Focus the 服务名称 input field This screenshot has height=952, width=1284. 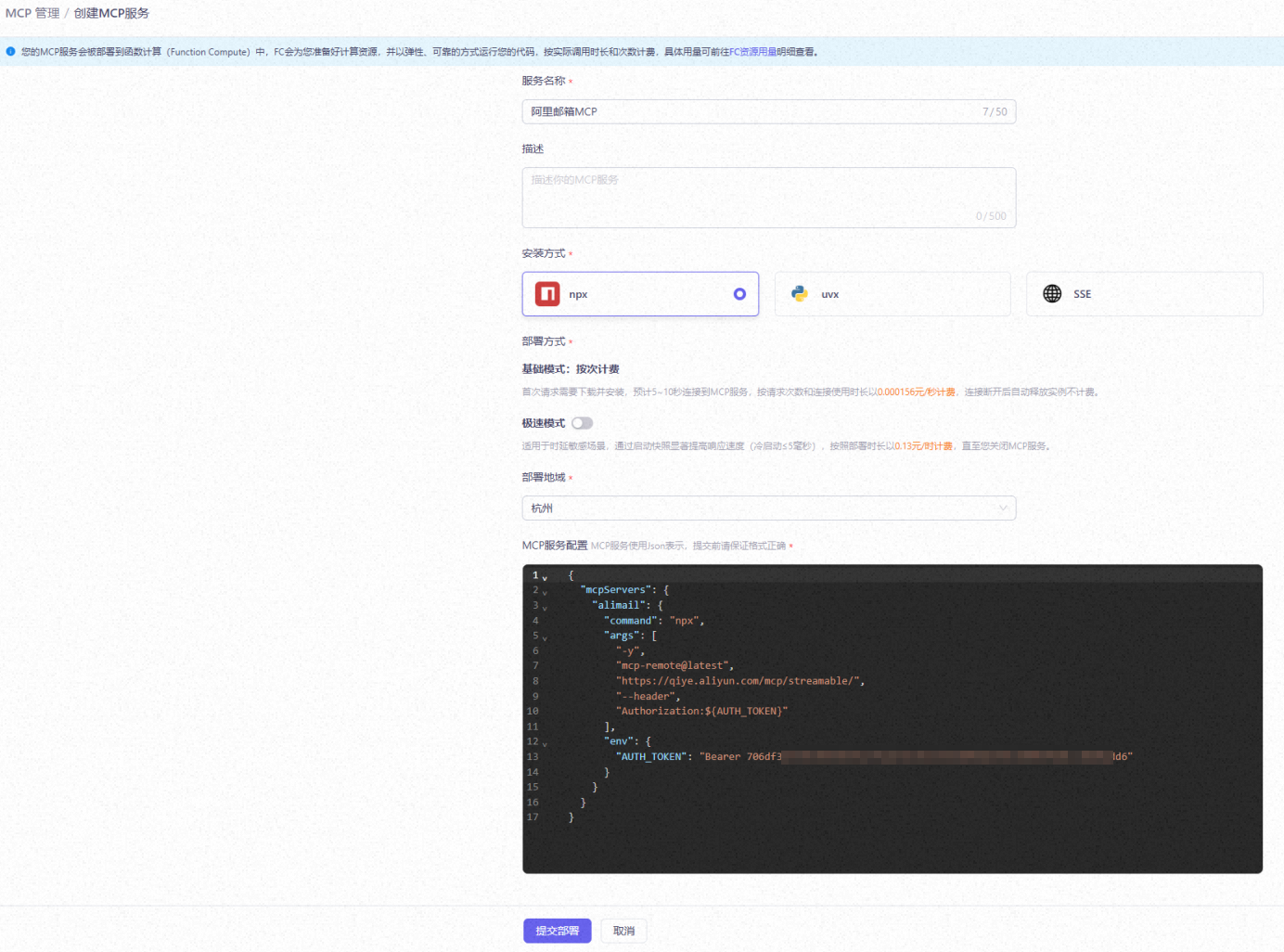769,111
